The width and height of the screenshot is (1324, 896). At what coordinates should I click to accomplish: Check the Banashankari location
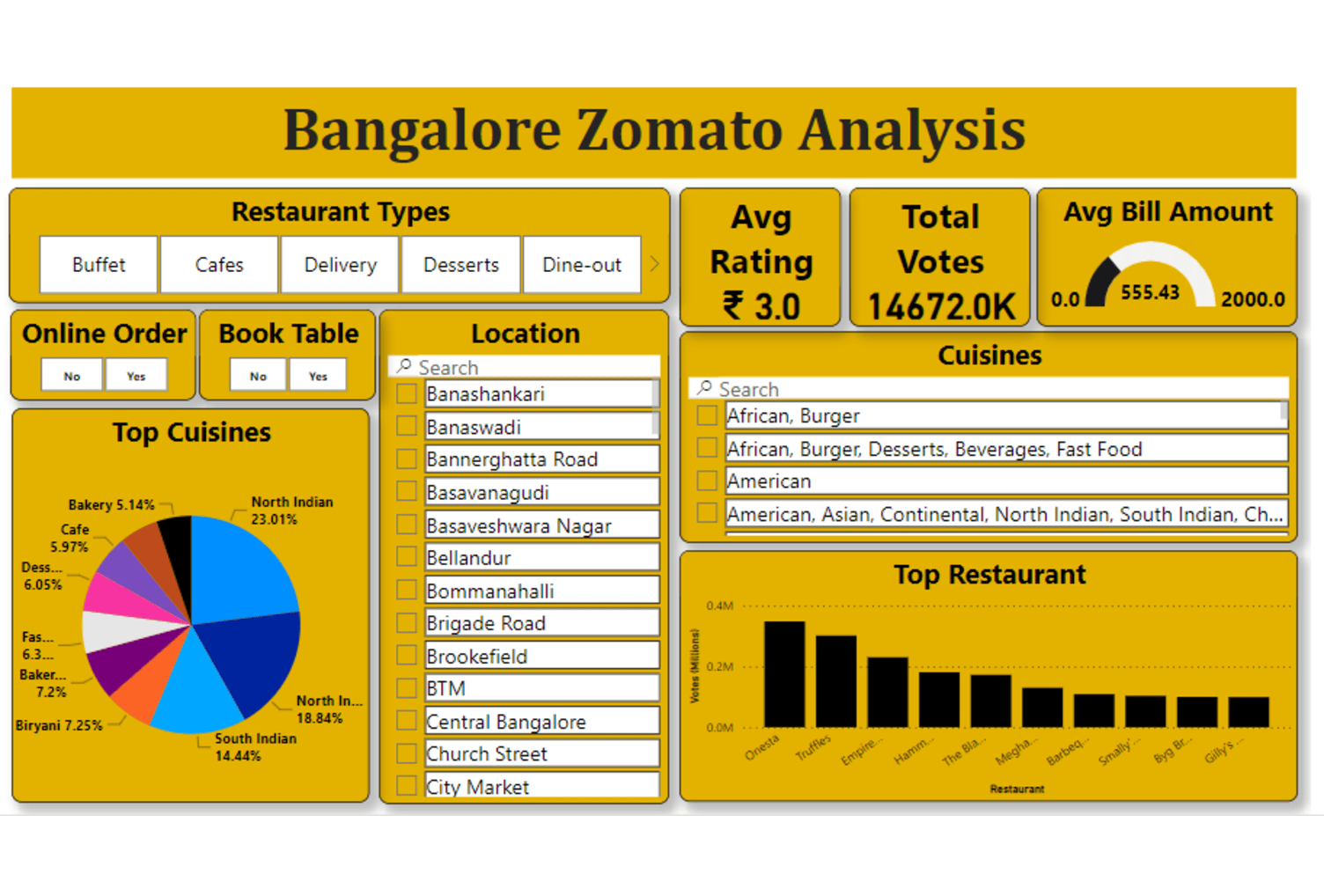[407, 393]
